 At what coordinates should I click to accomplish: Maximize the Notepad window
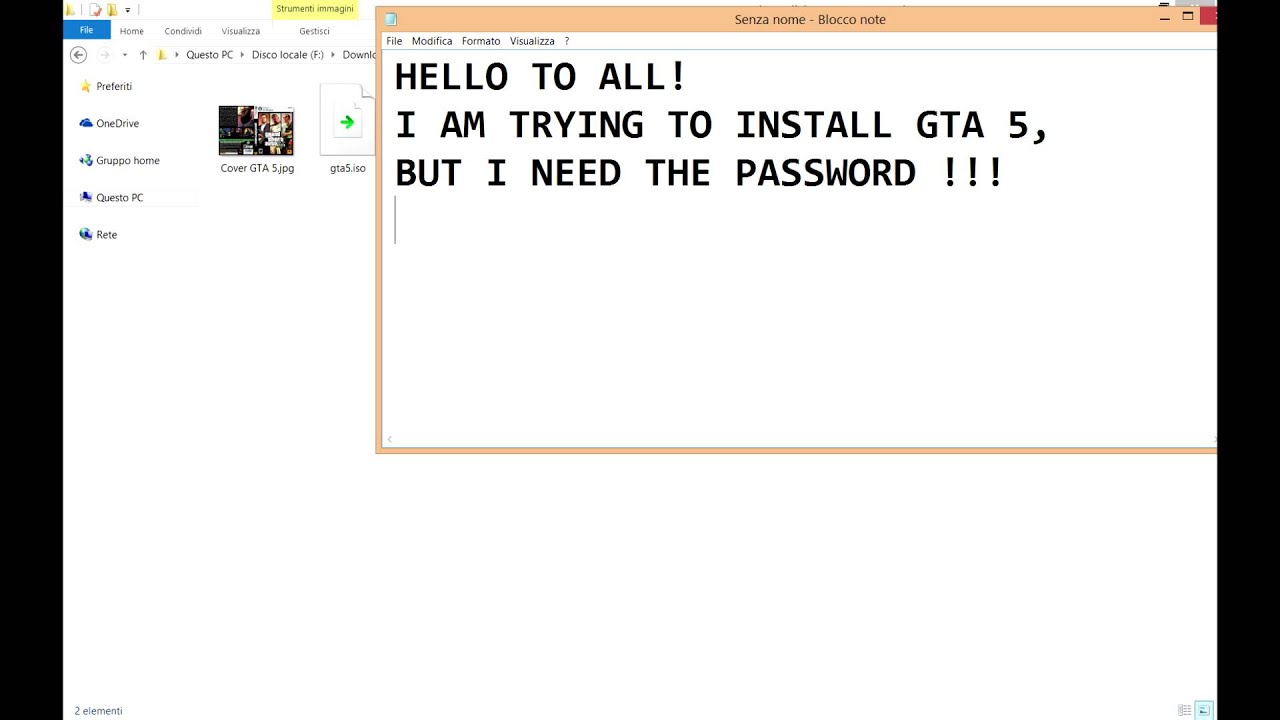(x=1188, y=17)
